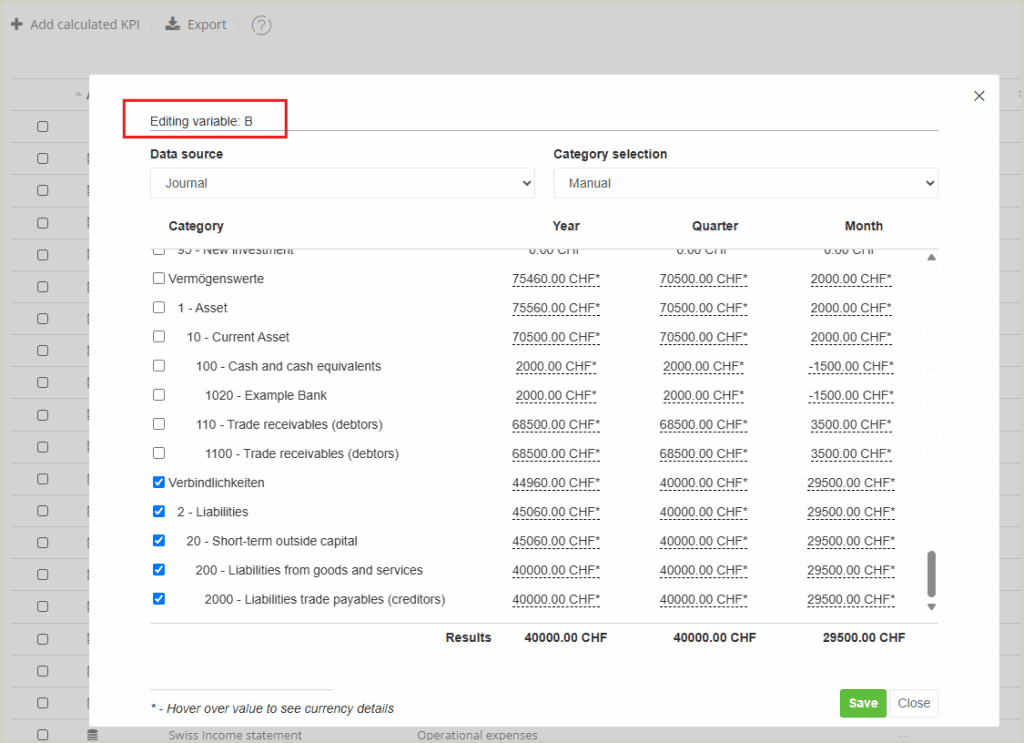Click the Editing variable: B title

click(x=201, y=121)
